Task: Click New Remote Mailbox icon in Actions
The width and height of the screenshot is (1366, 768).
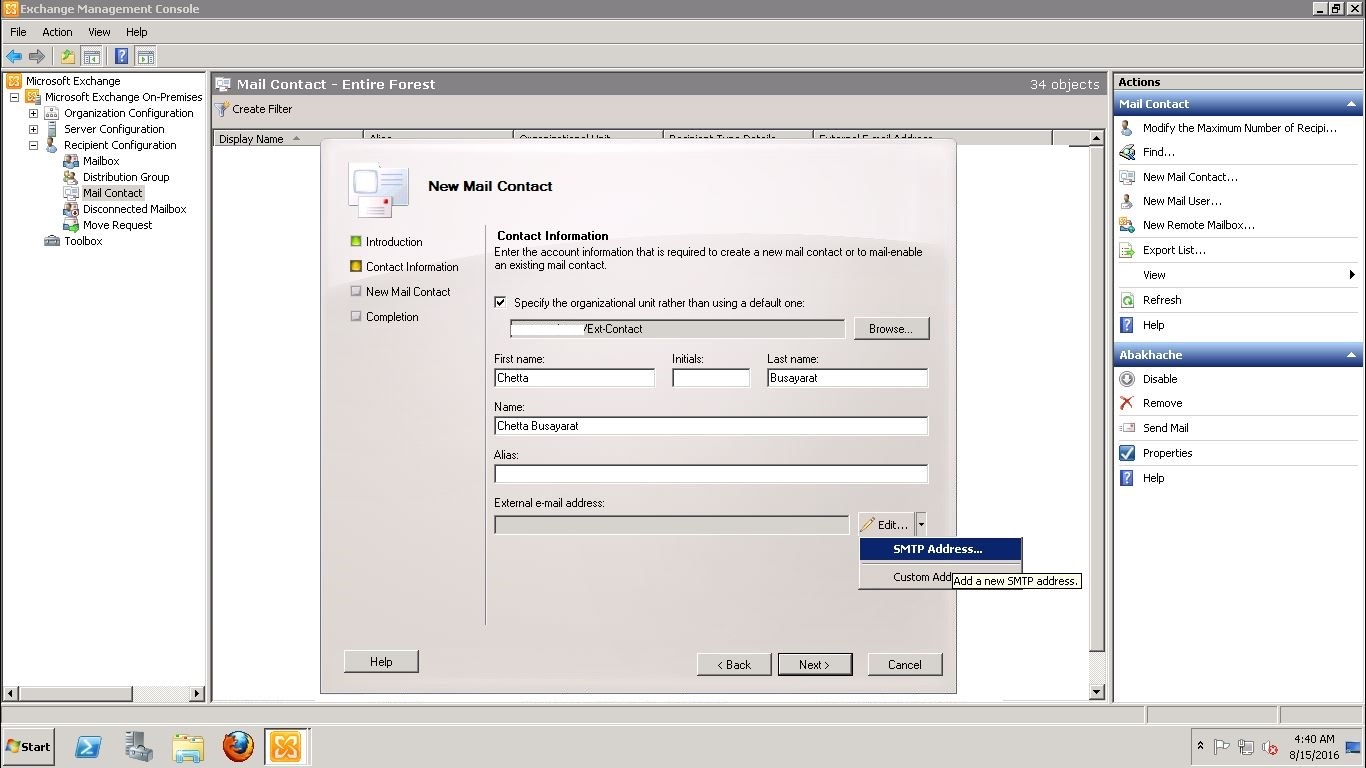Action: coord(1127,225)
